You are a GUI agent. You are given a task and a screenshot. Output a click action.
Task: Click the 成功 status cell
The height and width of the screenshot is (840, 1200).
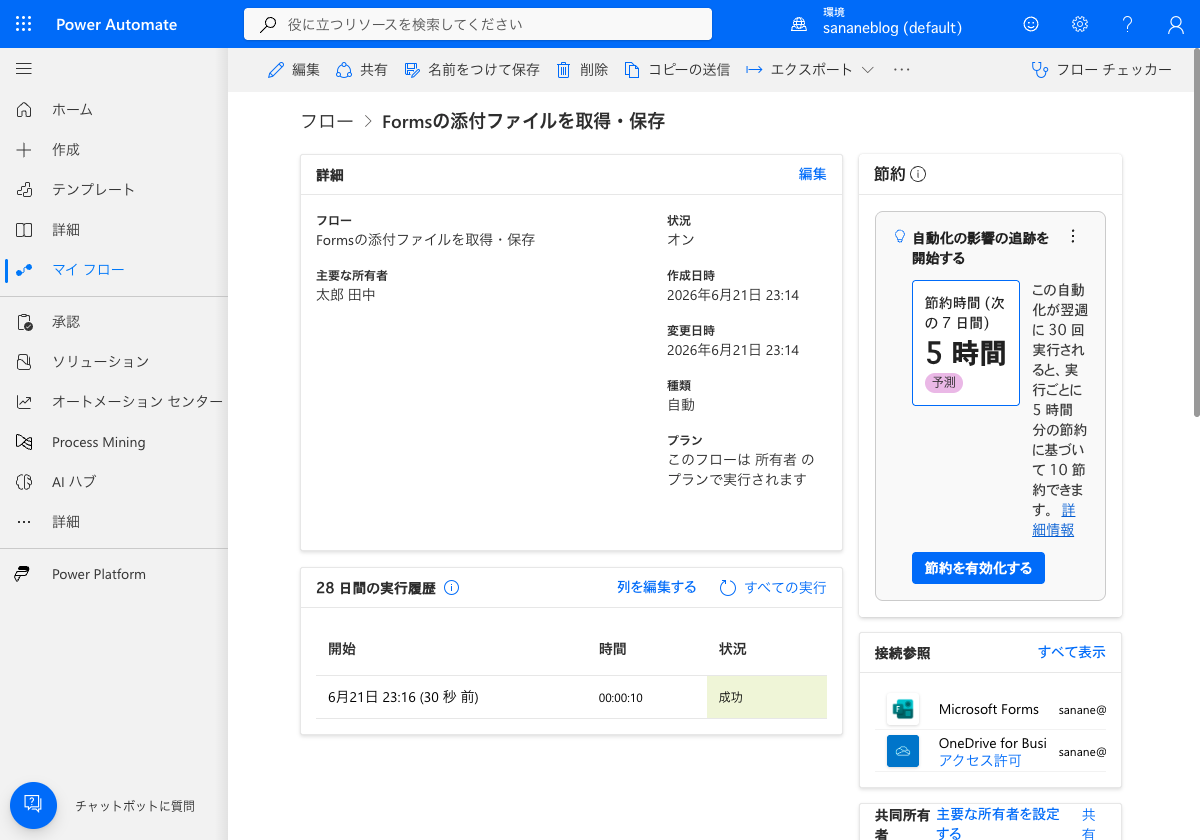tap(767, 697)
